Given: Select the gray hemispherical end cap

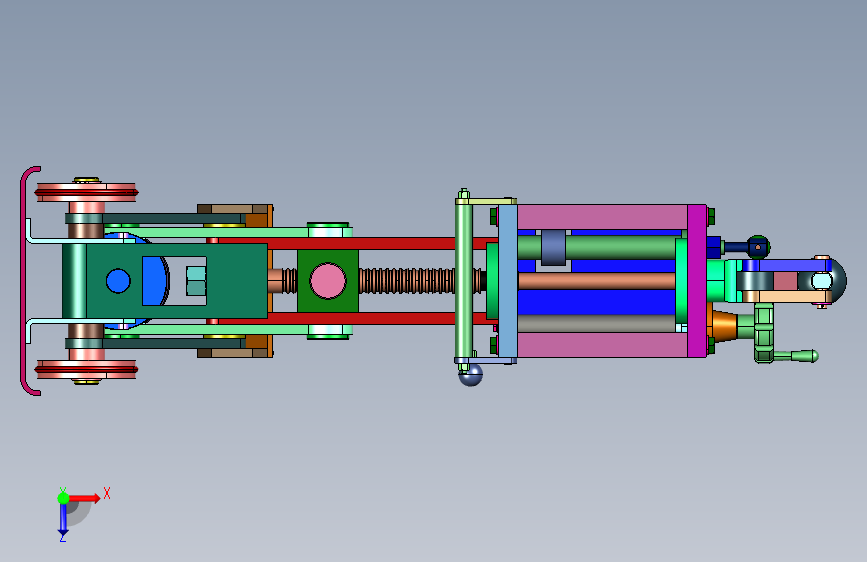Looking at the screenshot, I should click(839, 280).
